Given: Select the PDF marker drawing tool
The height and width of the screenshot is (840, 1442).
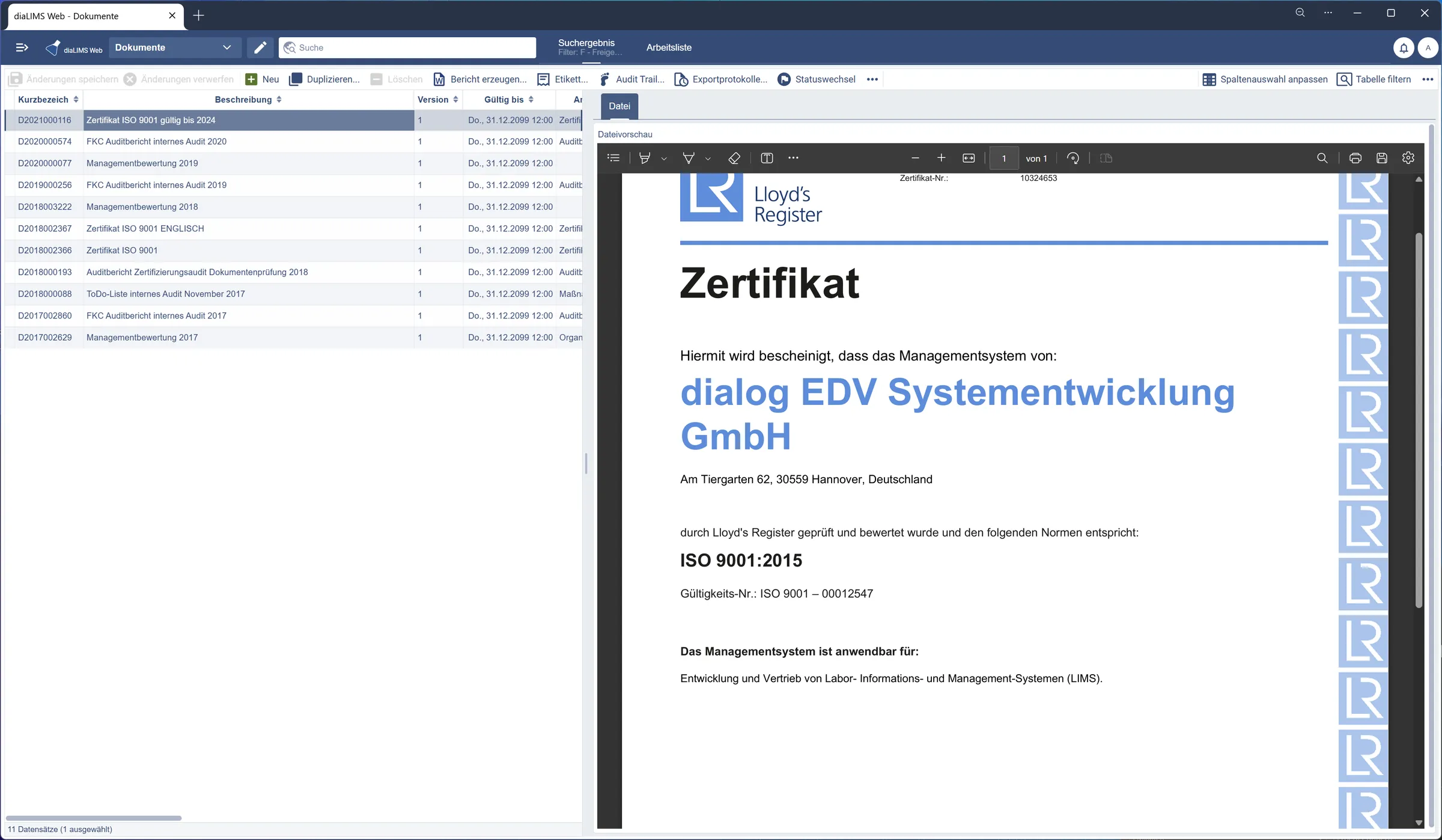Looking at the screenshot, I should [689, 158].
